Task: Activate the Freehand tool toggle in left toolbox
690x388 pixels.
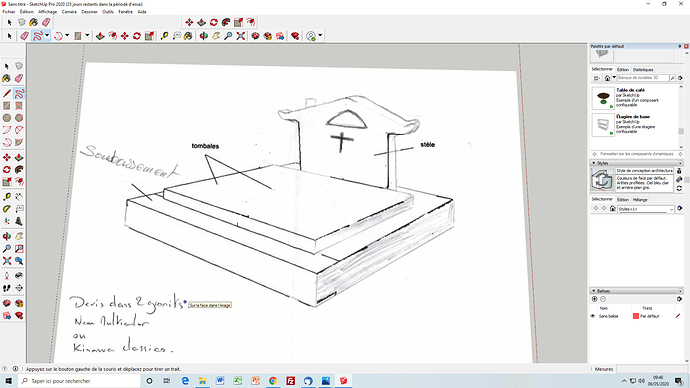Action: (19, 94)
